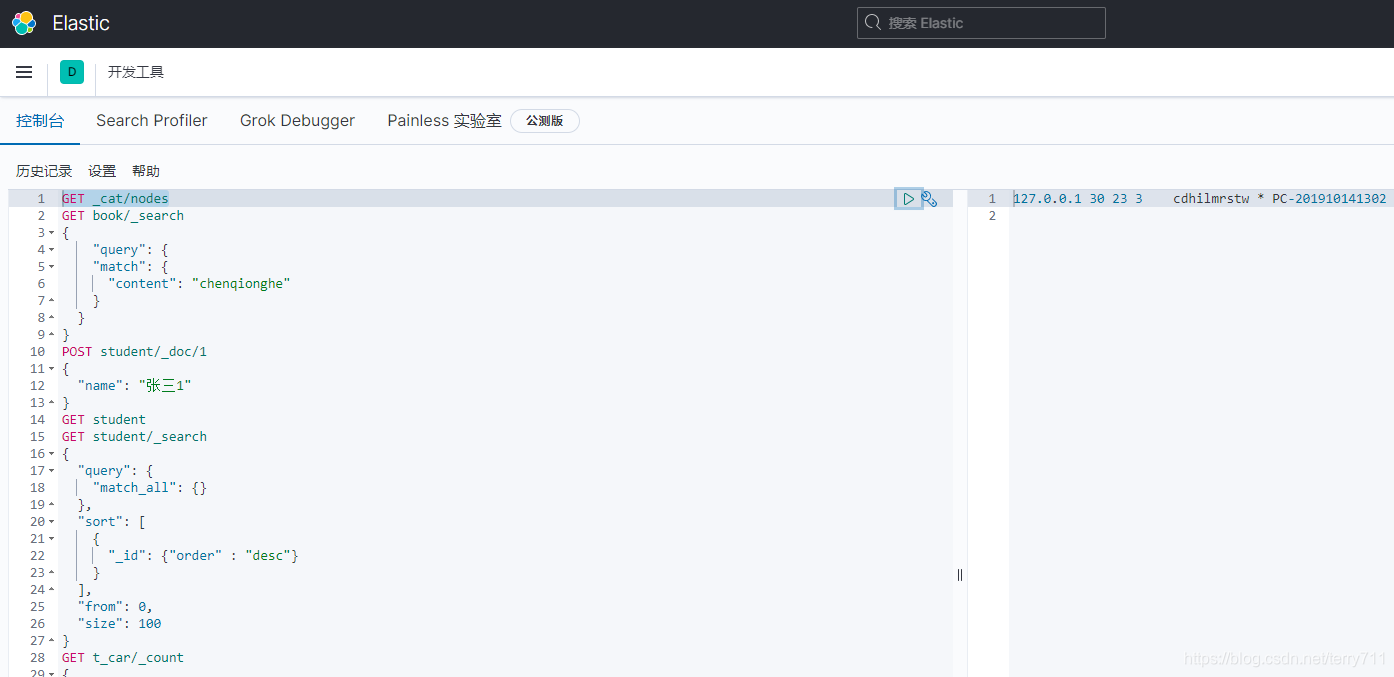Collapse the fold arrow on line 16

click(52, 454)
